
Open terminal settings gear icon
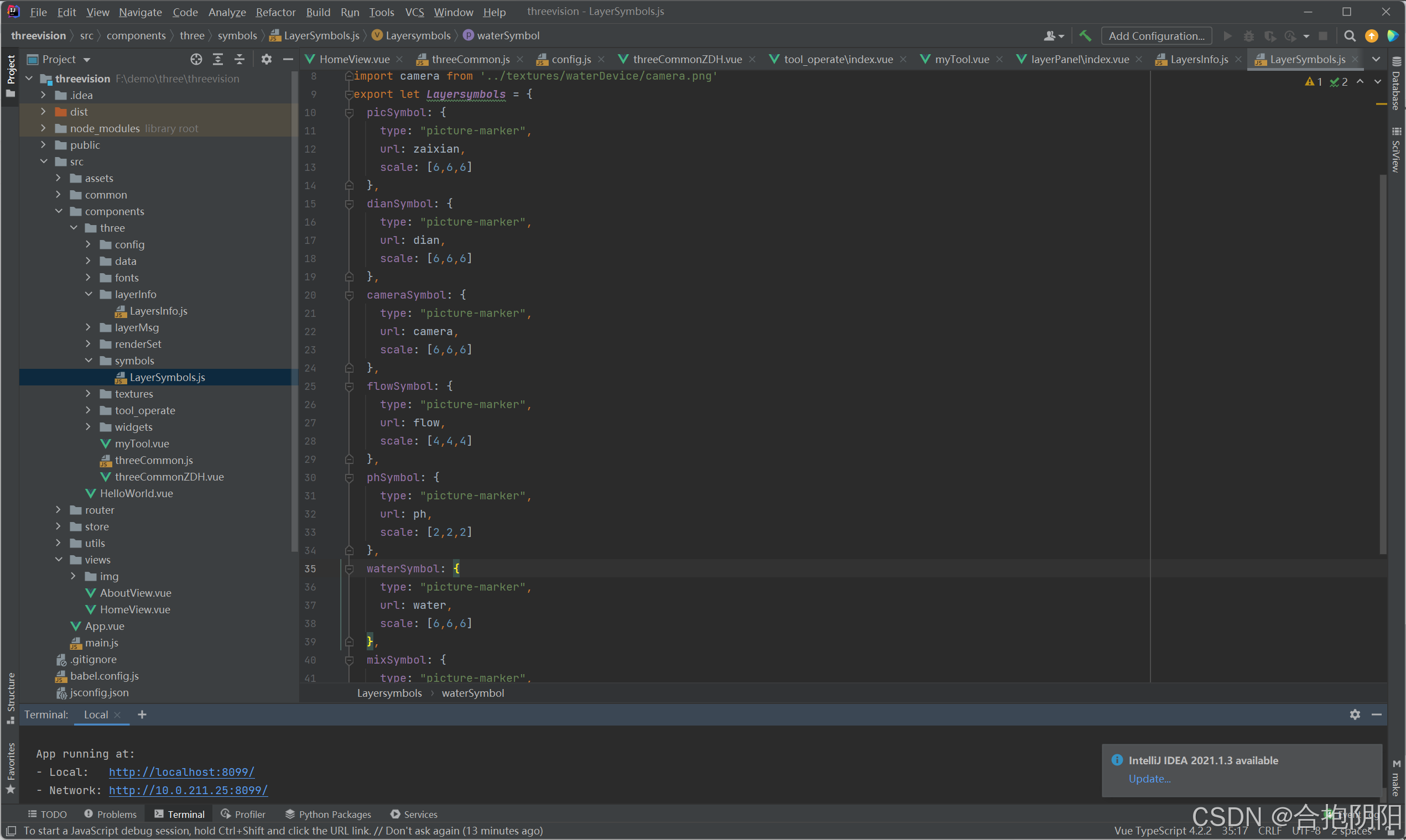coord(1355,714)
